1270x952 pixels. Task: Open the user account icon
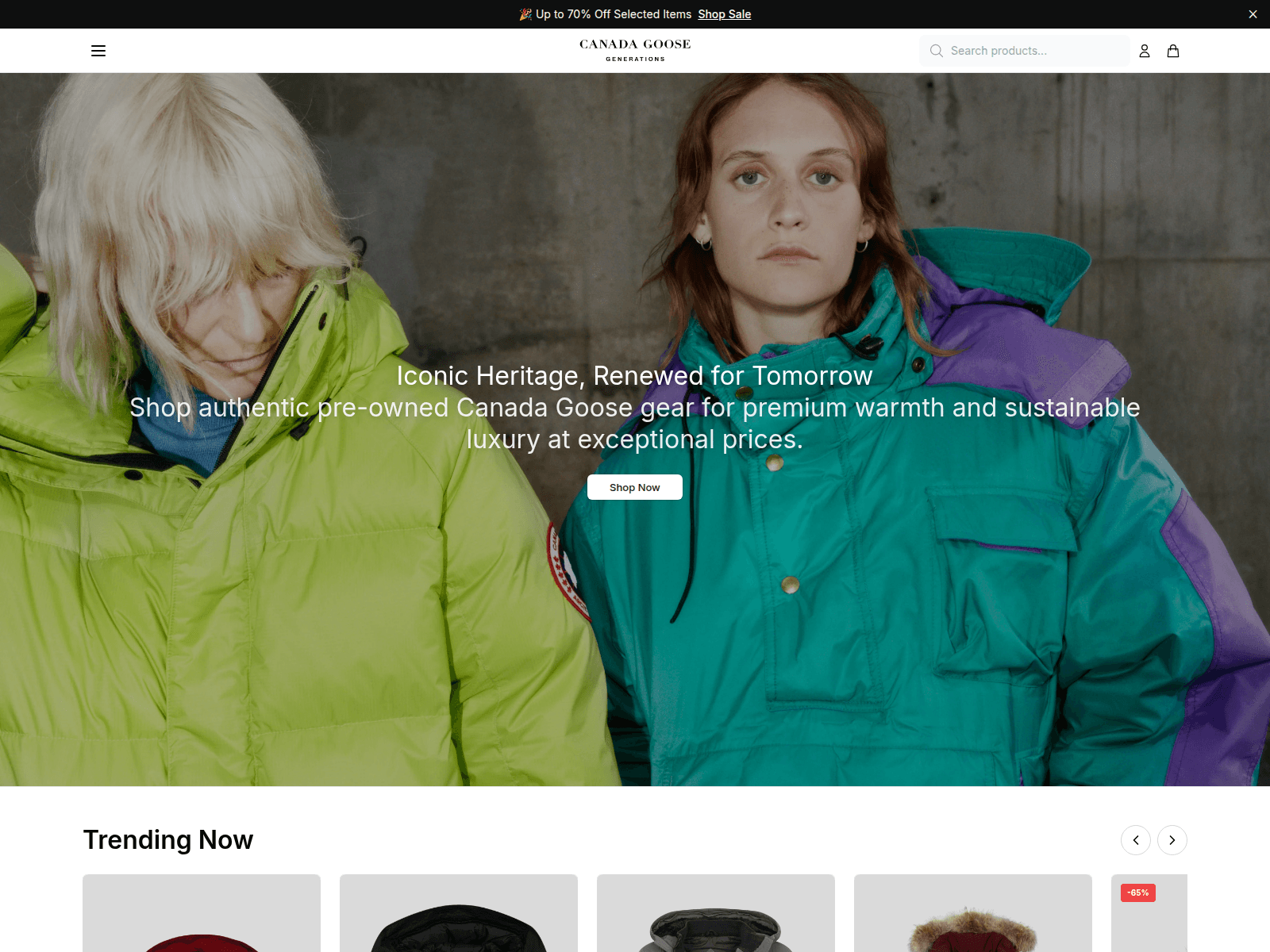click(x=1145, y=51)
